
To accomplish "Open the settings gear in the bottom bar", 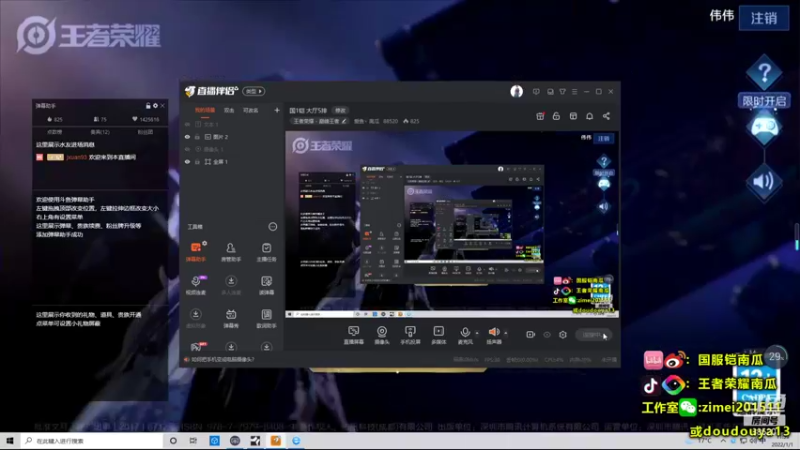I will click(563, 335).
